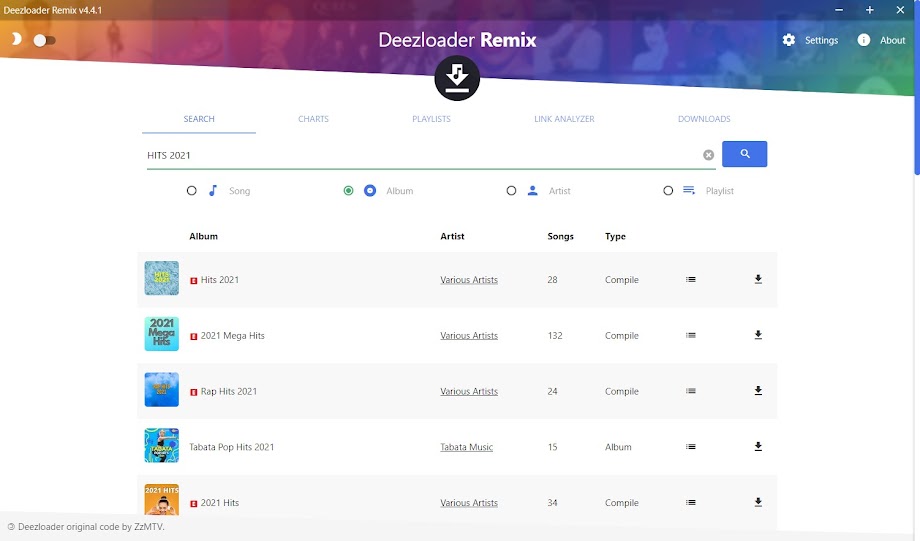Viewport: 920px width, 541px height.
Task: Open Various Artists link for Rap Hits 2021
Action: point(469,391)
